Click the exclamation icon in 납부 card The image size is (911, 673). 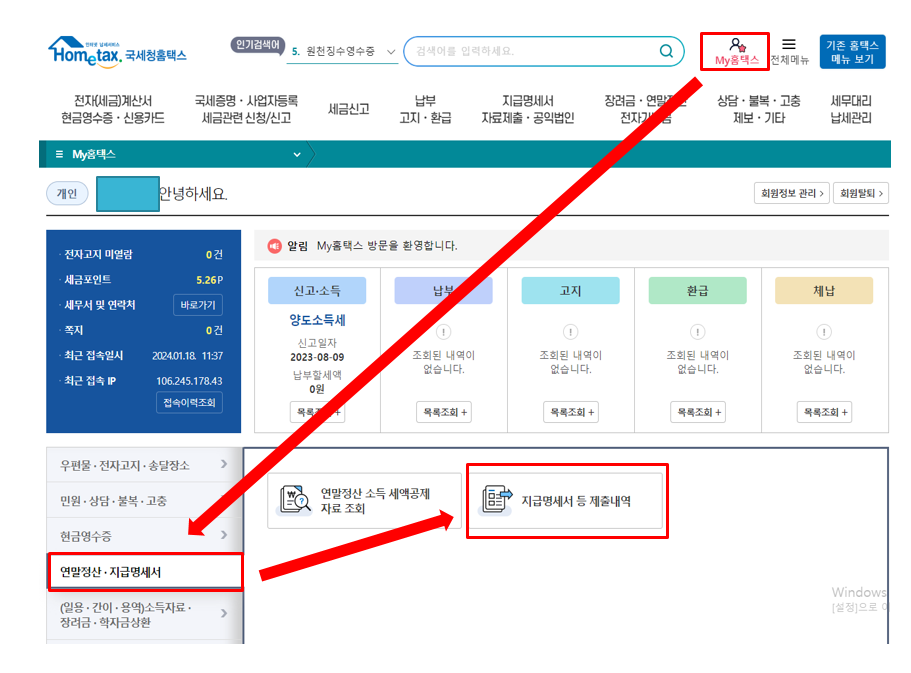point(443,331)
